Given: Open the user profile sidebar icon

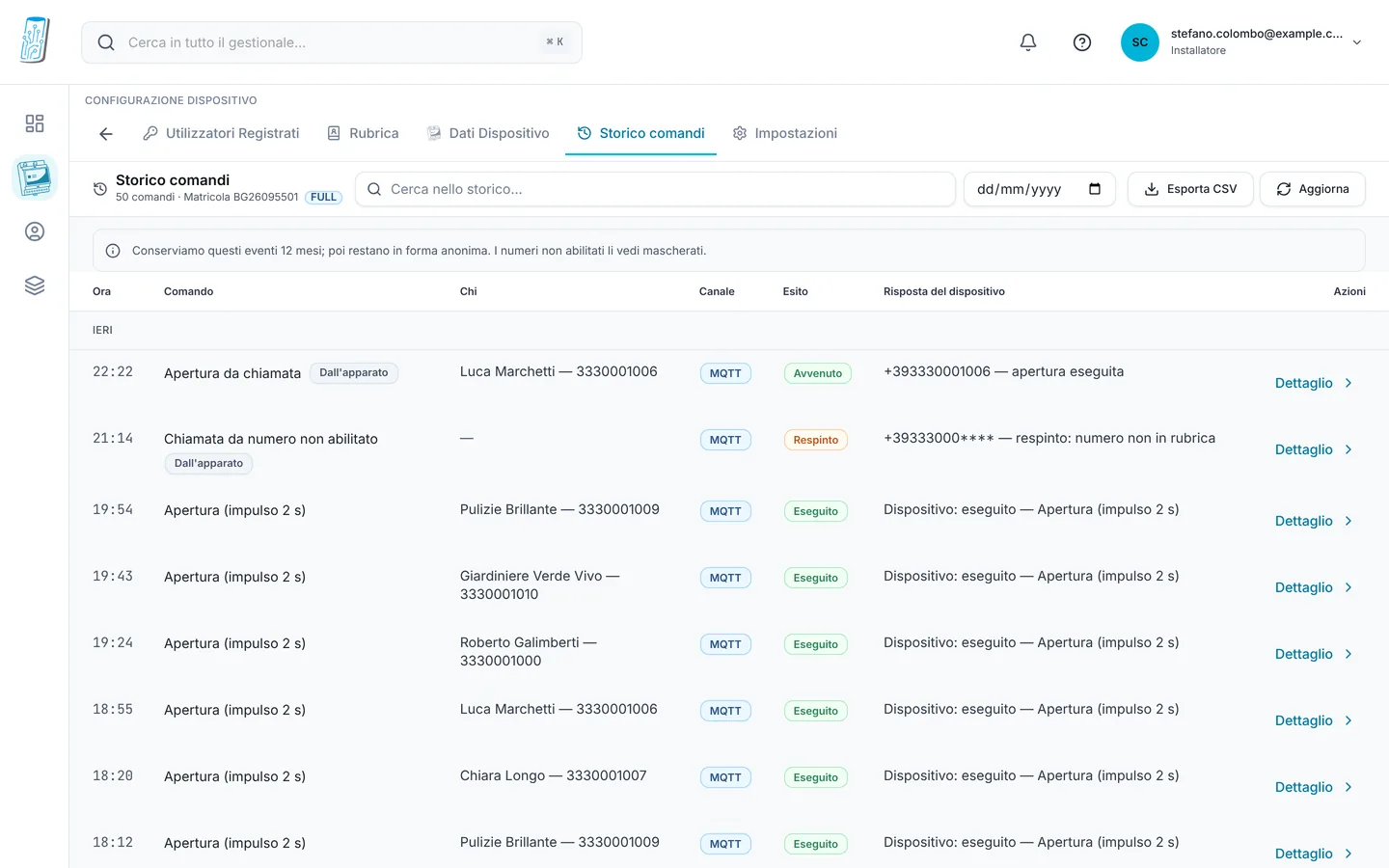Looking at the screenshot, I should coord(35,231).
